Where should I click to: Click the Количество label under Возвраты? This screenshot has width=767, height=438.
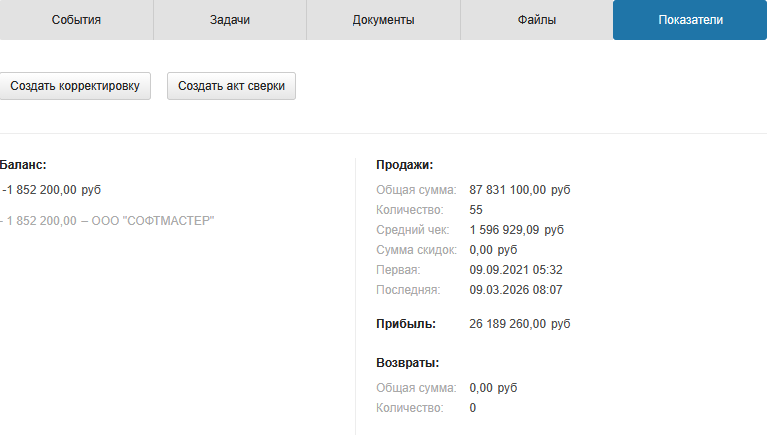point(409,408)
